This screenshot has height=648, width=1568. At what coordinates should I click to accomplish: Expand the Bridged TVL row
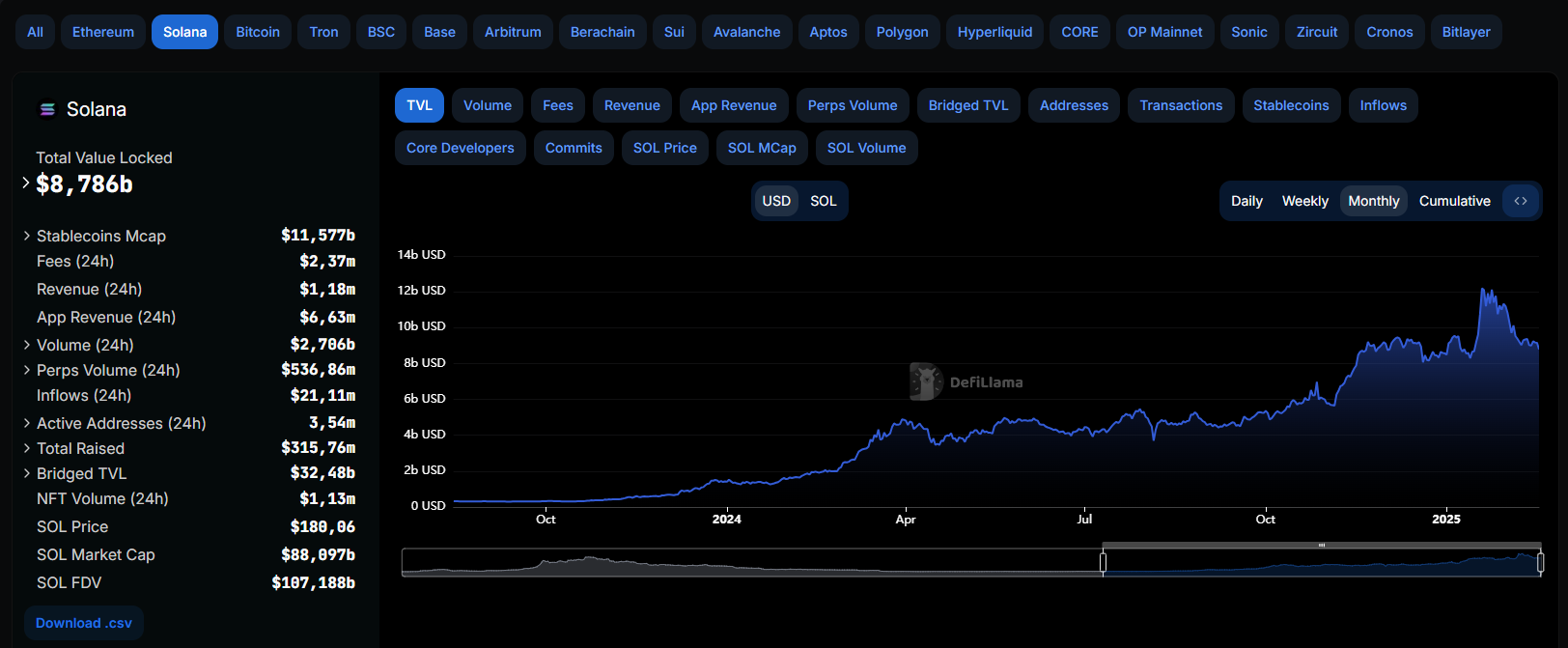click(x=27, y=473)
